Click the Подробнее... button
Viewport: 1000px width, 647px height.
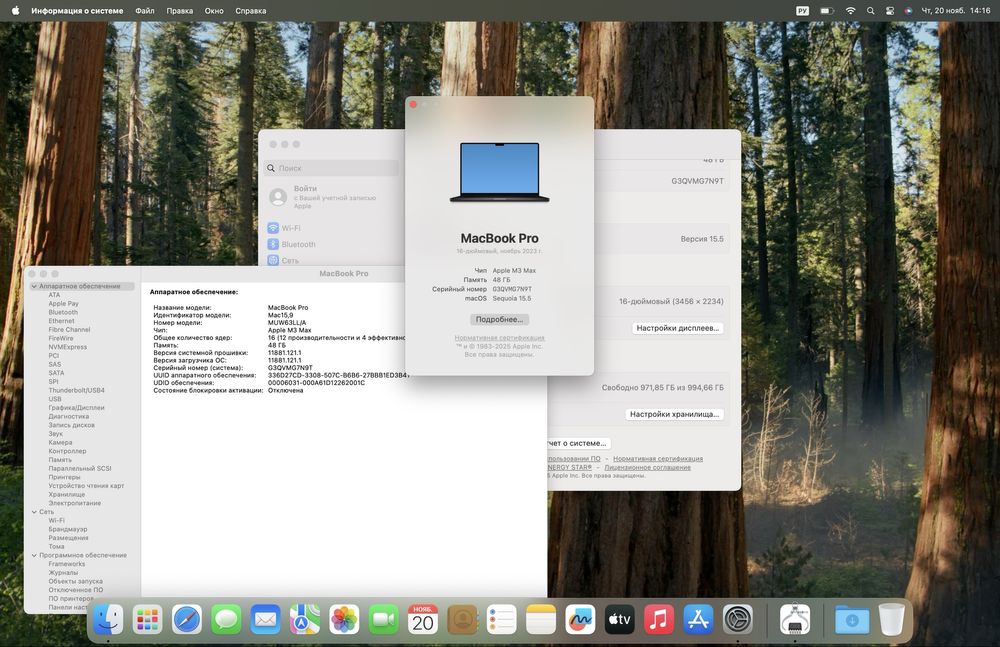pos(499,319)
